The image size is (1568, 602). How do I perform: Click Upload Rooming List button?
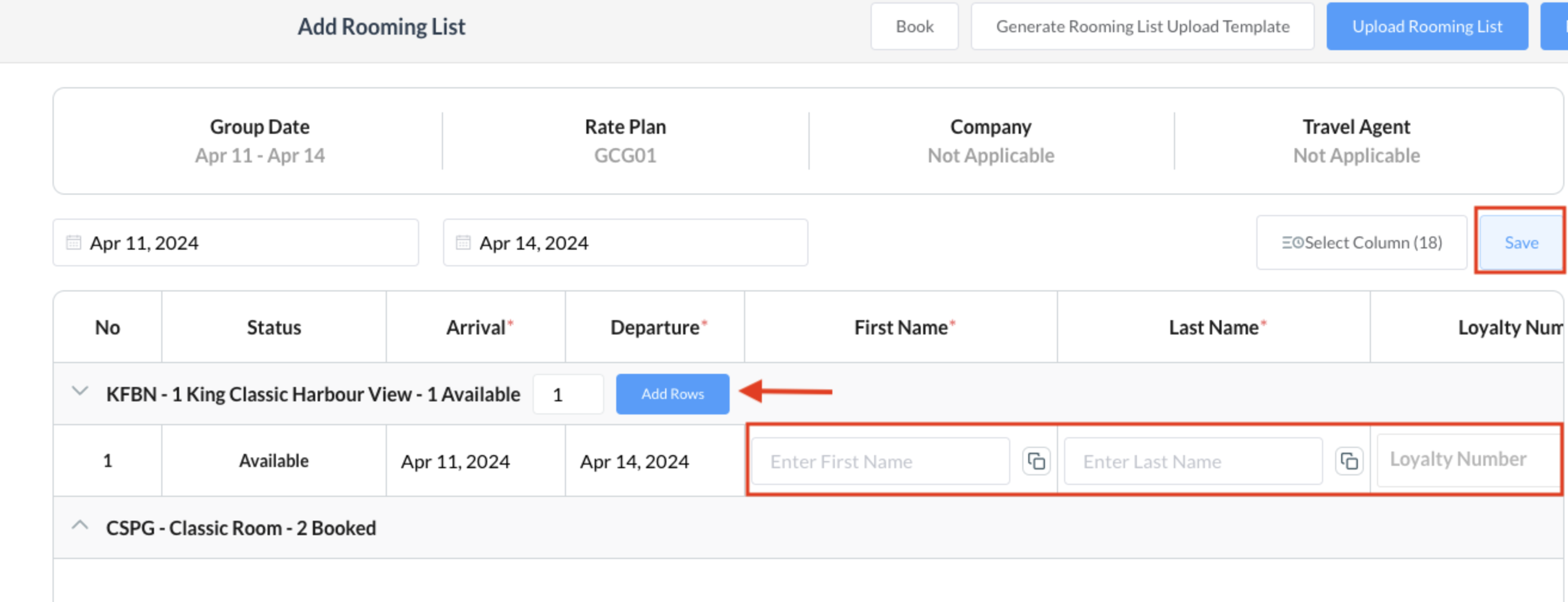1426,27
